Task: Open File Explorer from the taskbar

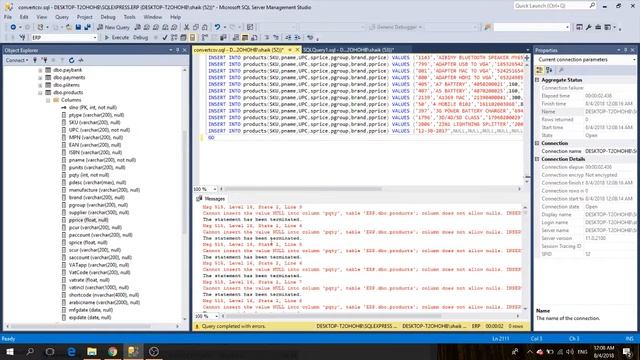Action: (x=92, y=351)
